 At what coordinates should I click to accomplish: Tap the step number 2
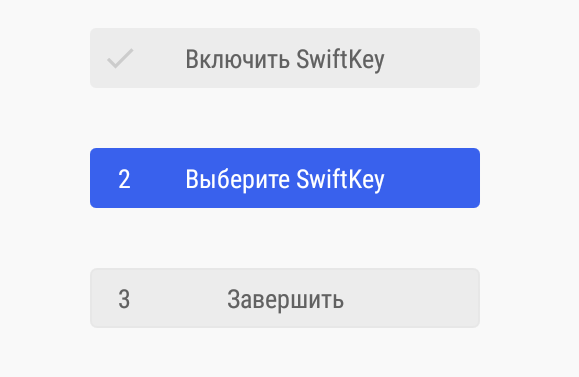tap(124, 179)
